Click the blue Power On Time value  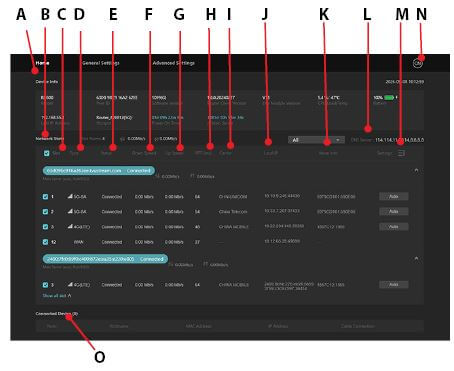click(168, 118)
